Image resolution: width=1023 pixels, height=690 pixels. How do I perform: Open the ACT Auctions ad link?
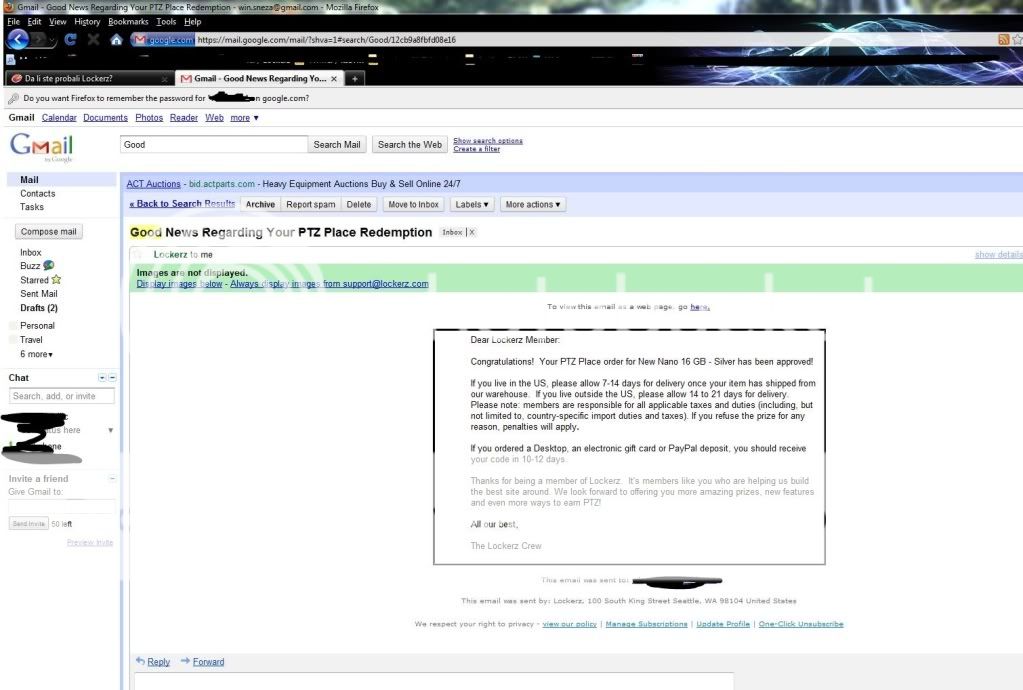coord(153,184)
